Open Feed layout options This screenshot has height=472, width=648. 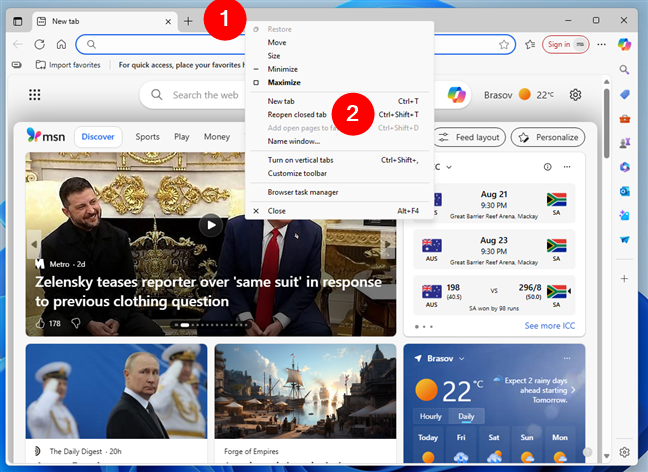tap(469, 137)
